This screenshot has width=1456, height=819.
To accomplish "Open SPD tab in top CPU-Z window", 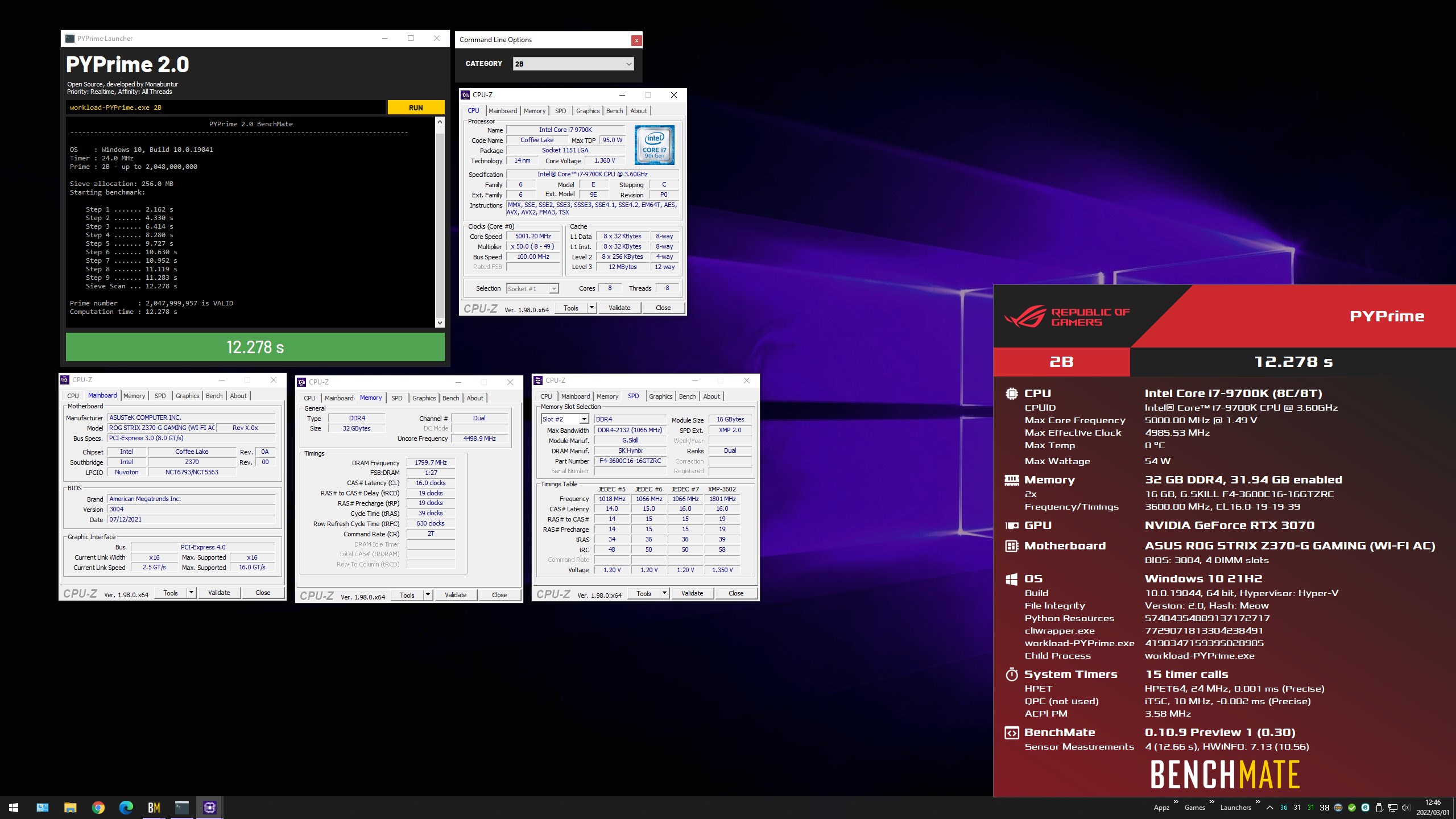I will [x=561, y=111].
